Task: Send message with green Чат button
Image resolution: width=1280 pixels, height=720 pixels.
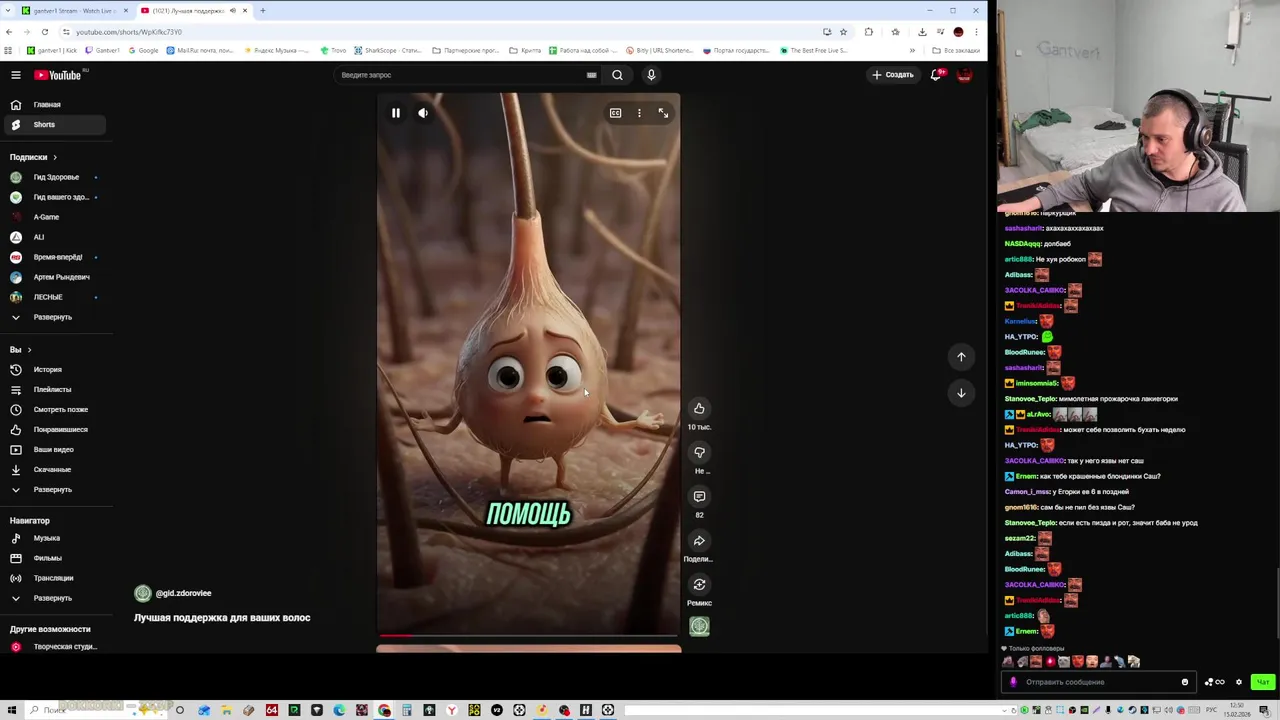Action: pos(1263,682)
